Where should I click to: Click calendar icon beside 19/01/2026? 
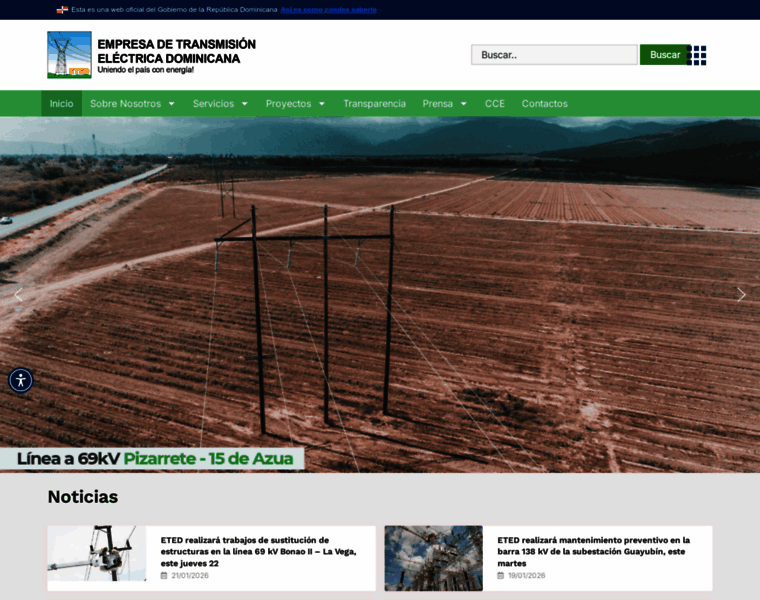pos(501,575)
